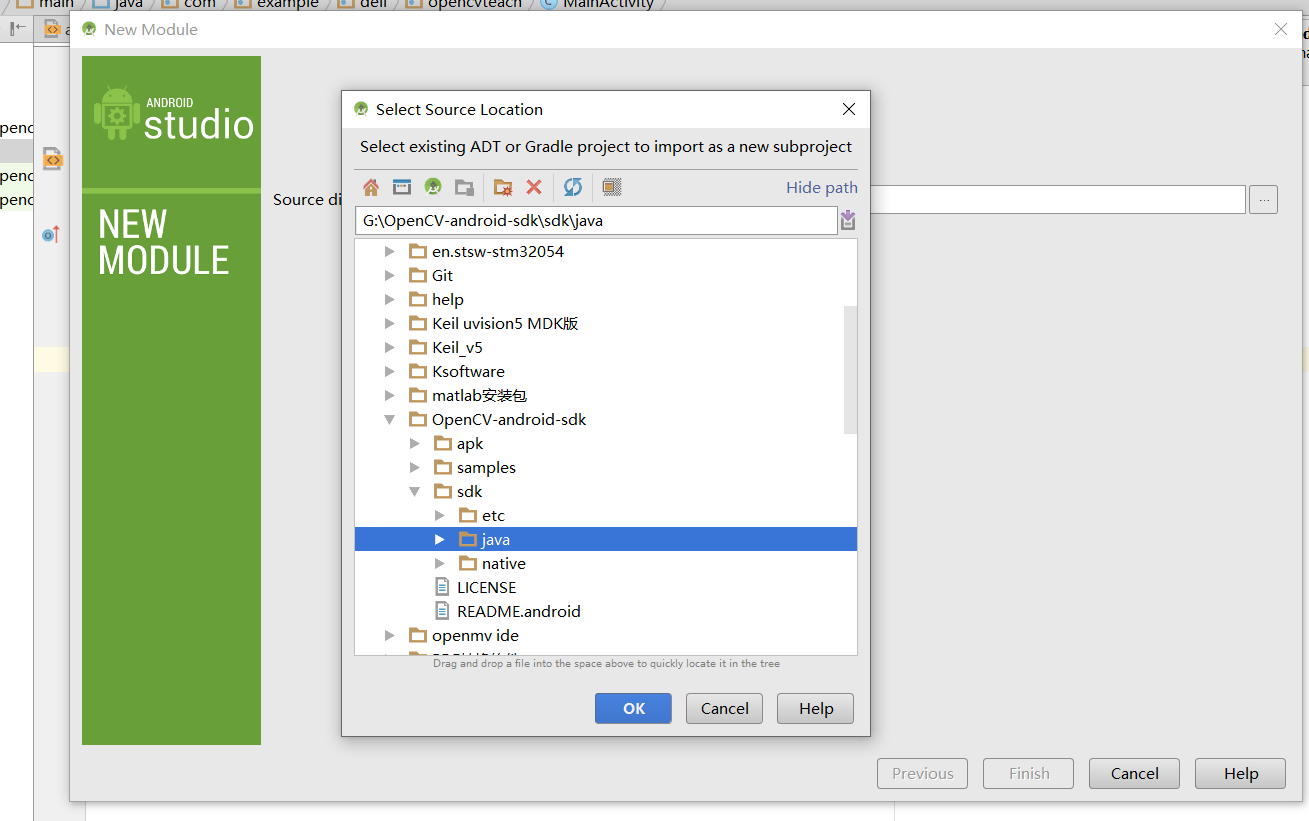
Task: Open Help in the New Module wizard
Action: 1240,773
